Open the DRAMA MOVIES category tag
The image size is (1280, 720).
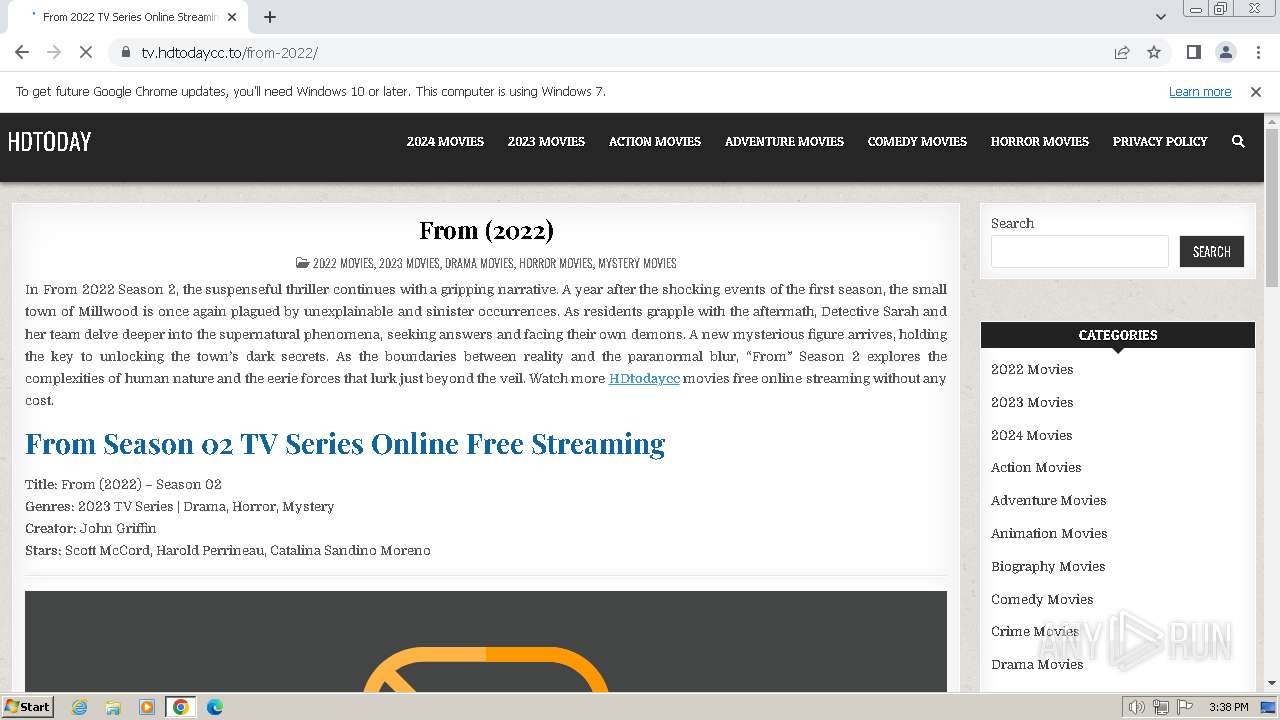click(x=479, y=263)
